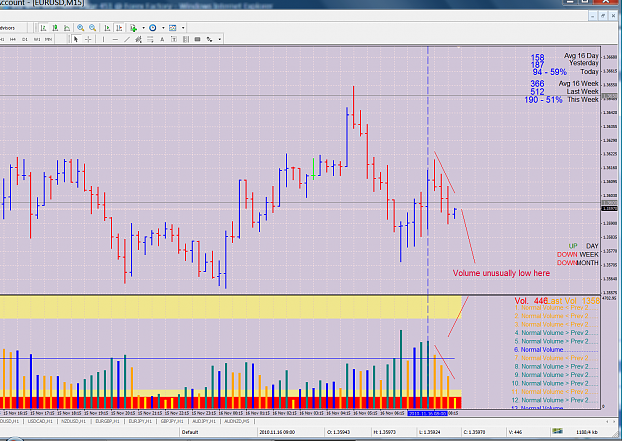Restore the inner chart window button
625x441 pixels.
pos(603,16)
